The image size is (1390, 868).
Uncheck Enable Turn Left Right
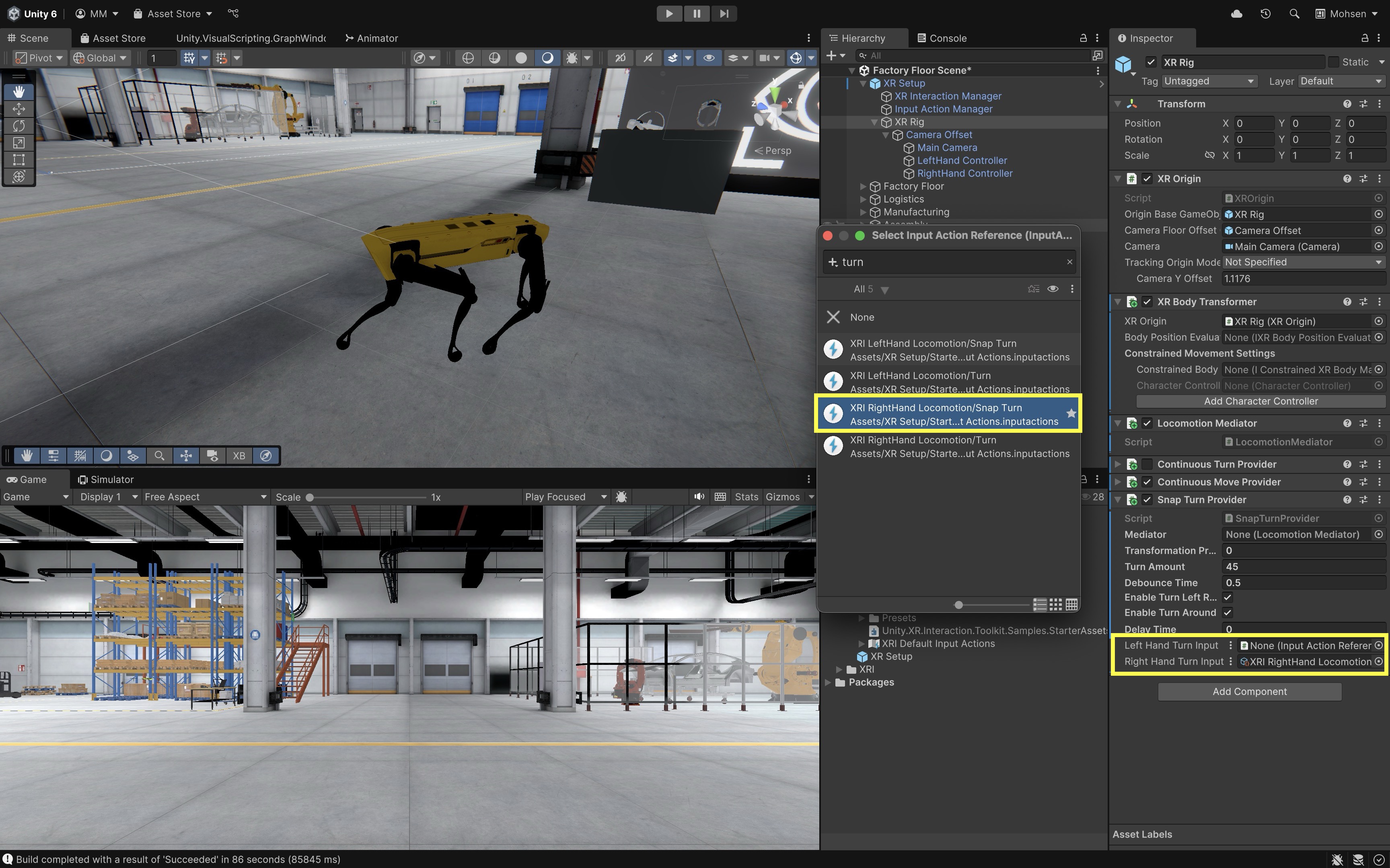coord(1228,597)
